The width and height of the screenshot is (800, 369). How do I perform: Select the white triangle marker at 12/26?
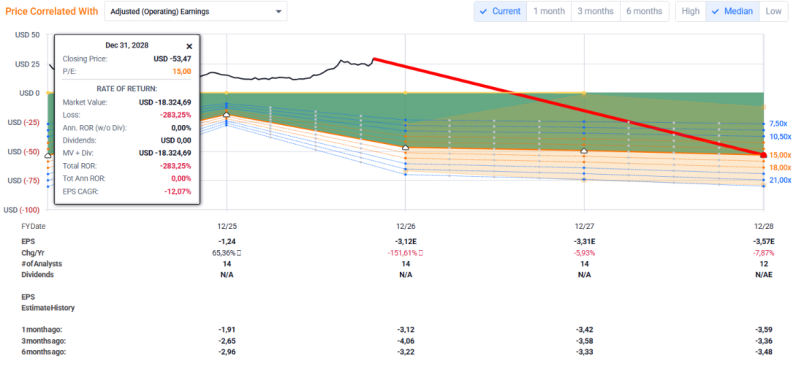[x=406, y=147]
